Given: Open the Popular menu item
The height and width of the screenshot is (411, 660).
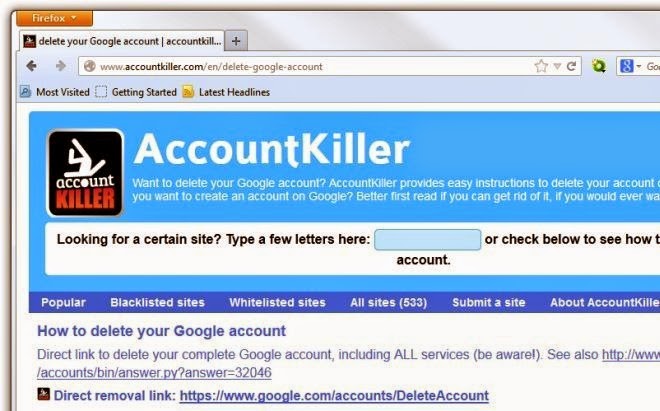Looking at the screenshot, I should (63, 302).
